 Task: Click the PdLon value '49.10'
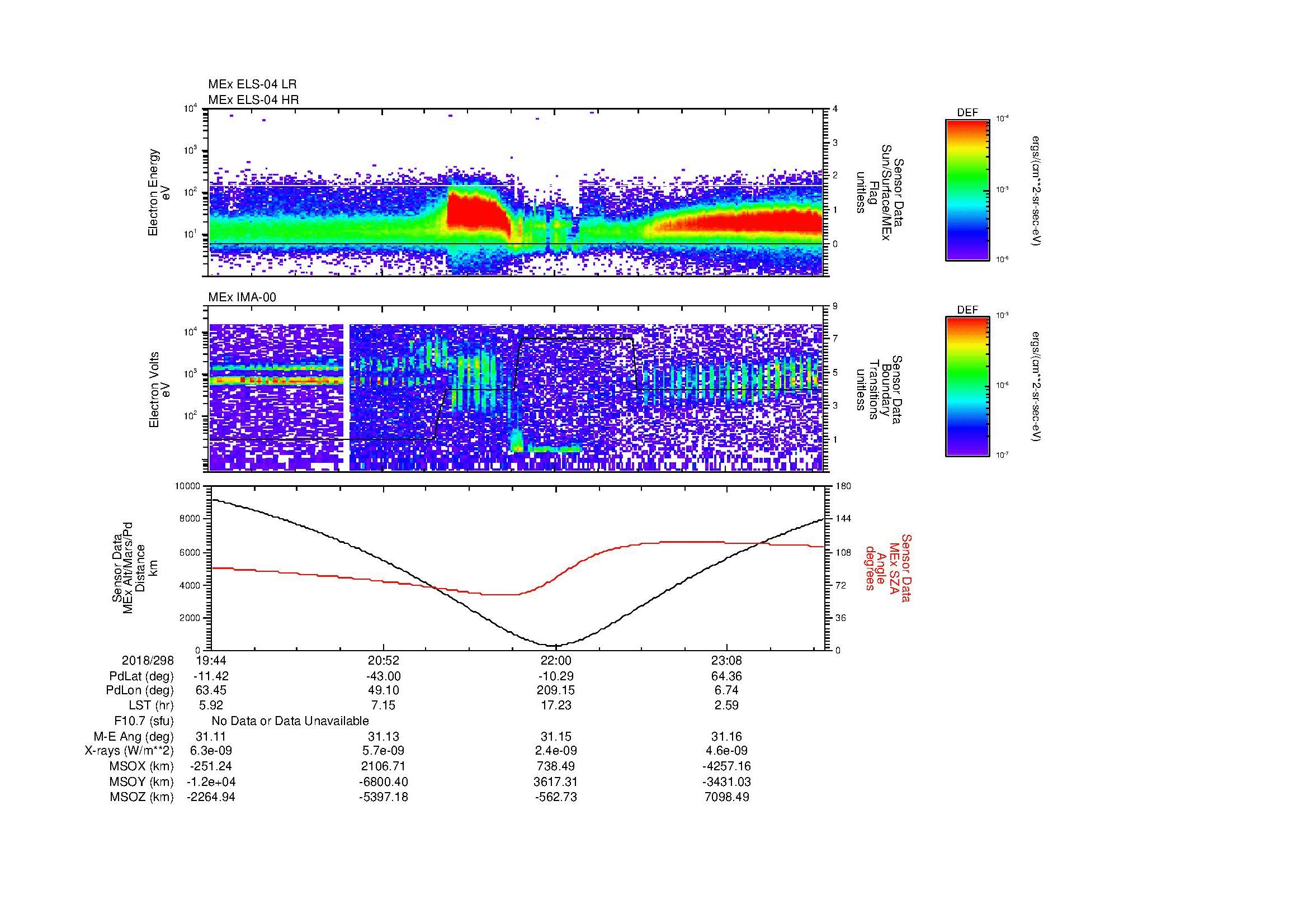[384, 690]
